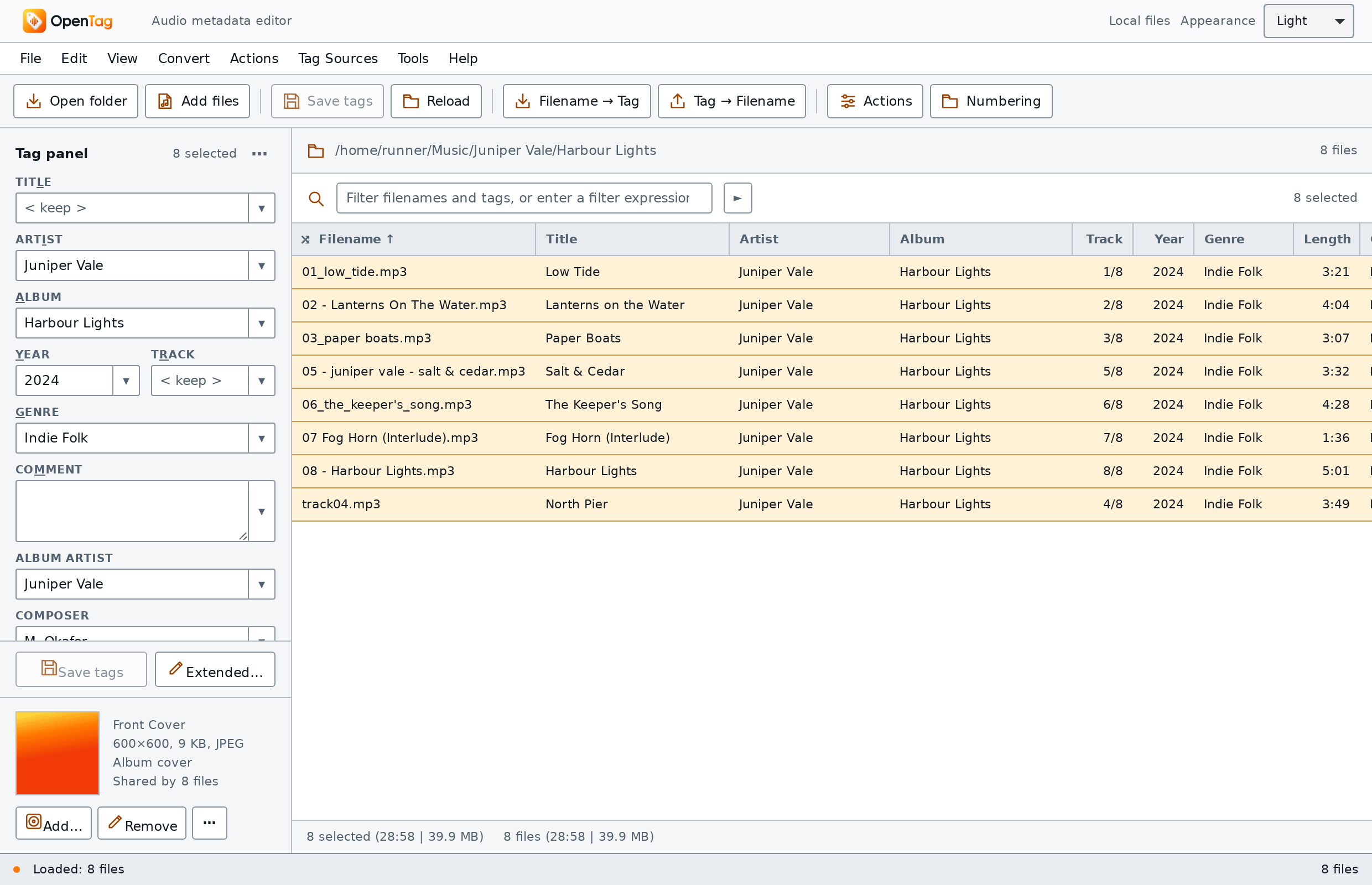
Task: Click Tag → Filename converter button
Action: click(x=731, y=101)
